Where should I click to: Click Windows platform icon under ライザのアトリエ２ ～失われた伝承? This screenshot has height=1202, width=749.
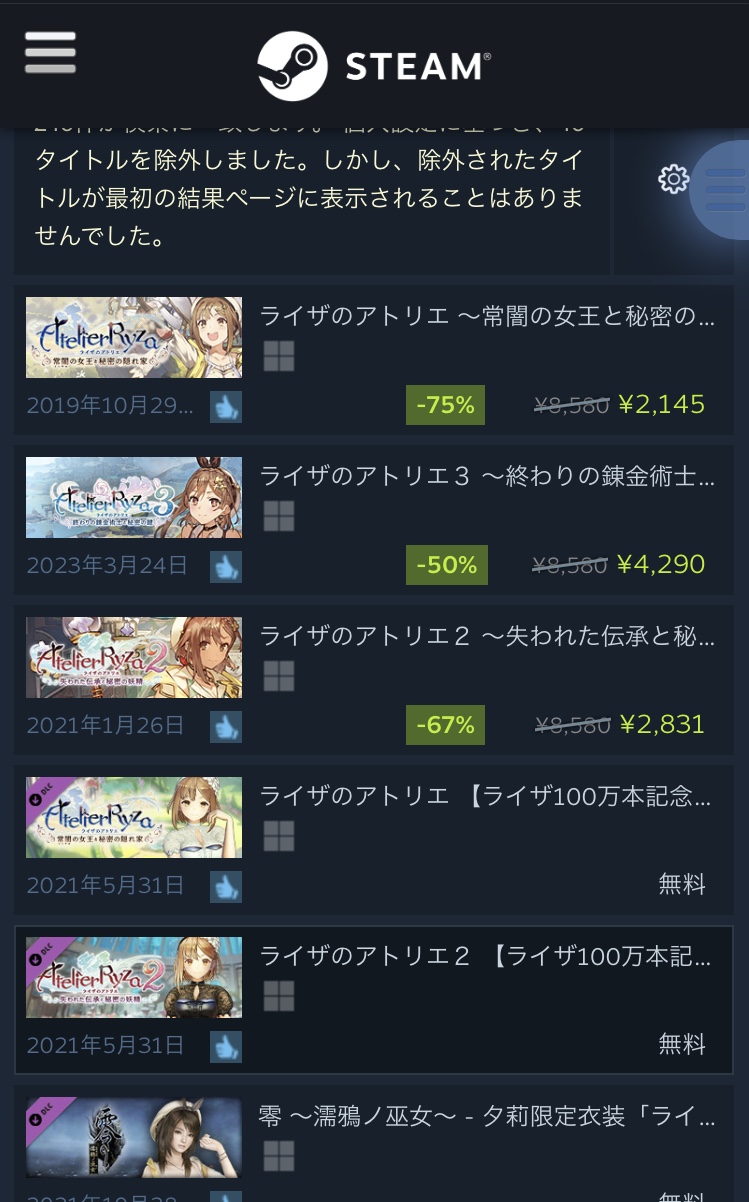(x=279, y=676)
